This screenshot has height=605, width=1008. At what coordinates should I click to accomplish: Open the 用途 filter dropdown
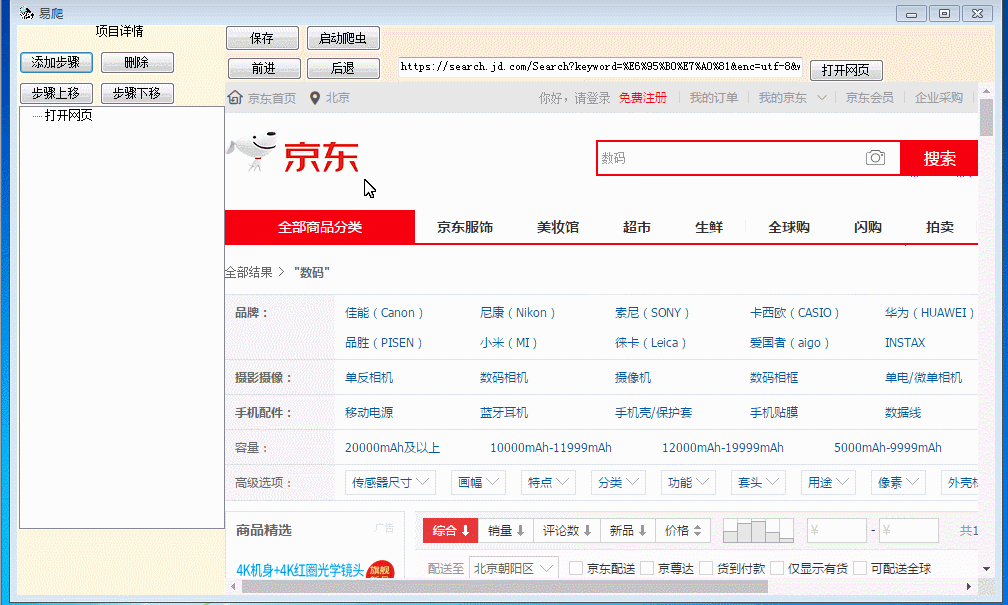coord(828,482)
